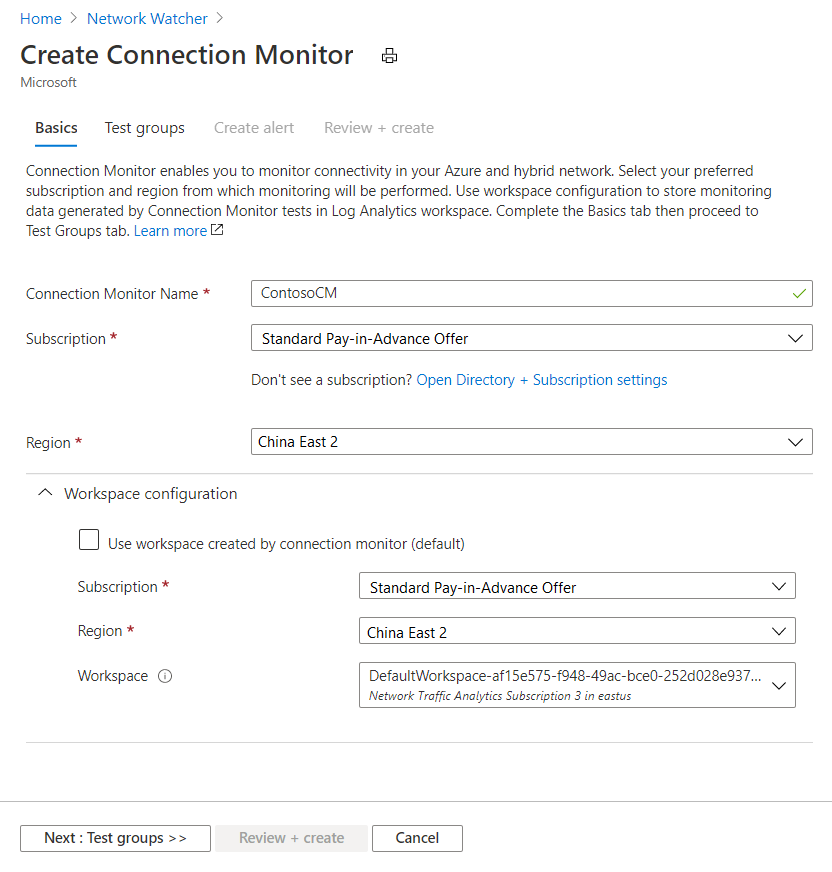832x872 pixels.
Task: Click Next : Test groups button
Action: click(x=115, y=838)
